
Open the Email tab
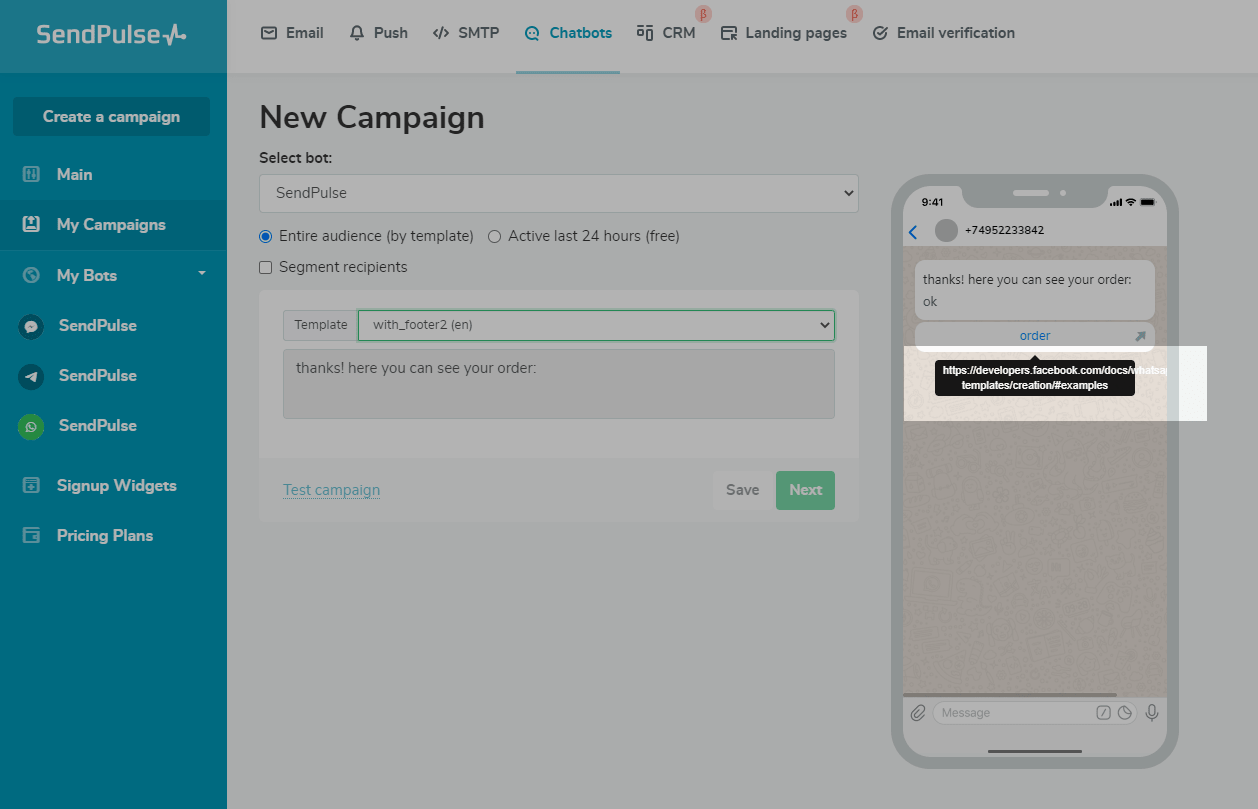click(x=292, y=33)
